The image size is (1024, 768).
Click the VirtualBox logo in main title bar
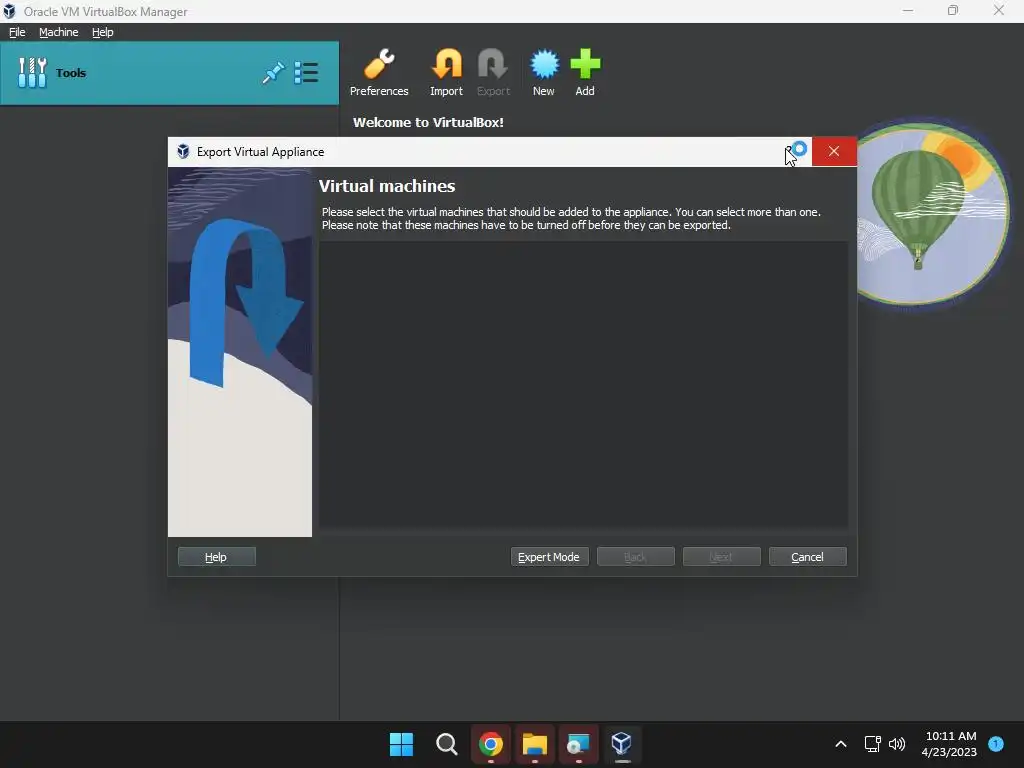tap(9, 11)
